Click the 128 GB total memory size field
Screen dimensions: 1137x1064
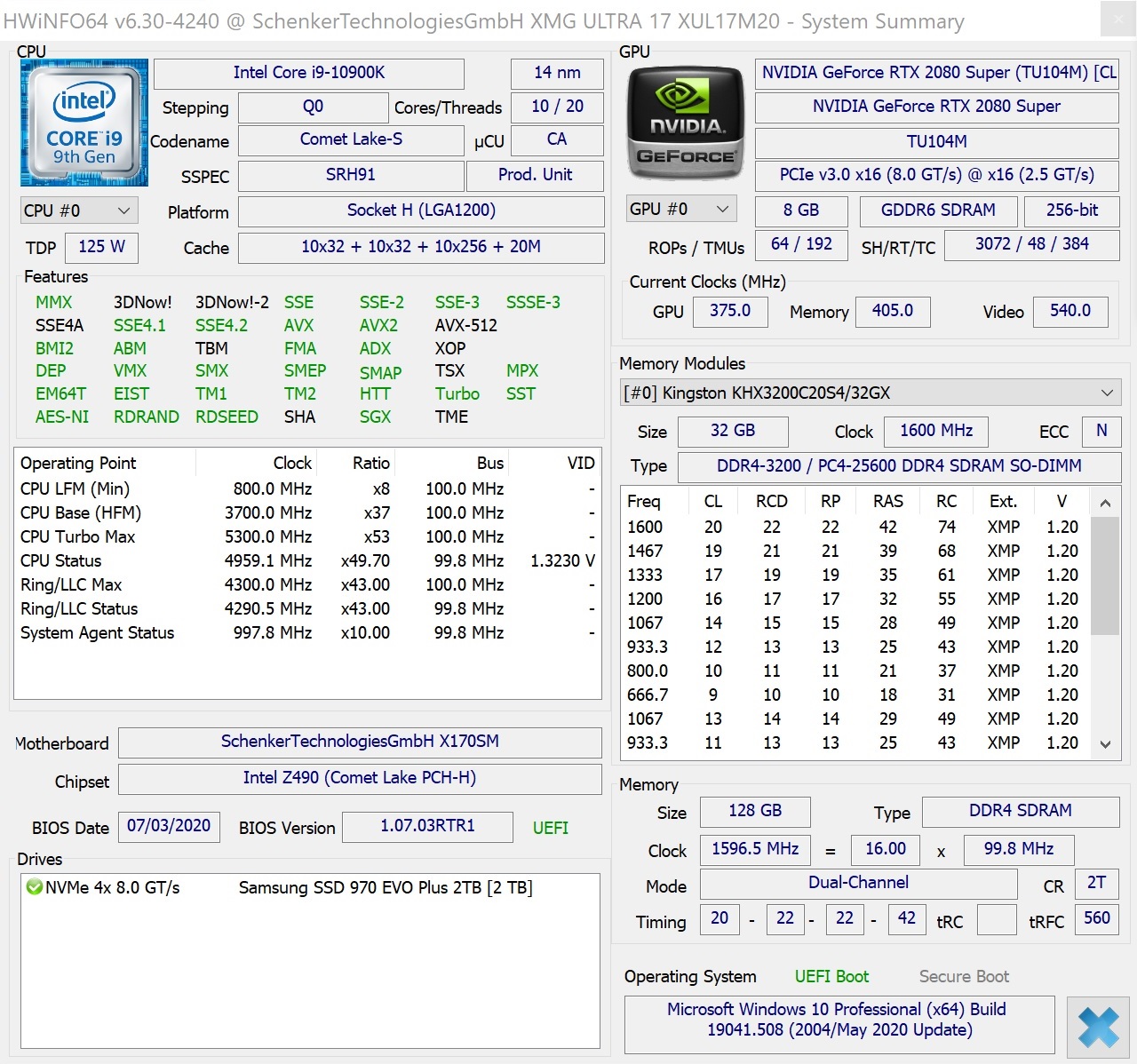tap(755, 811)
